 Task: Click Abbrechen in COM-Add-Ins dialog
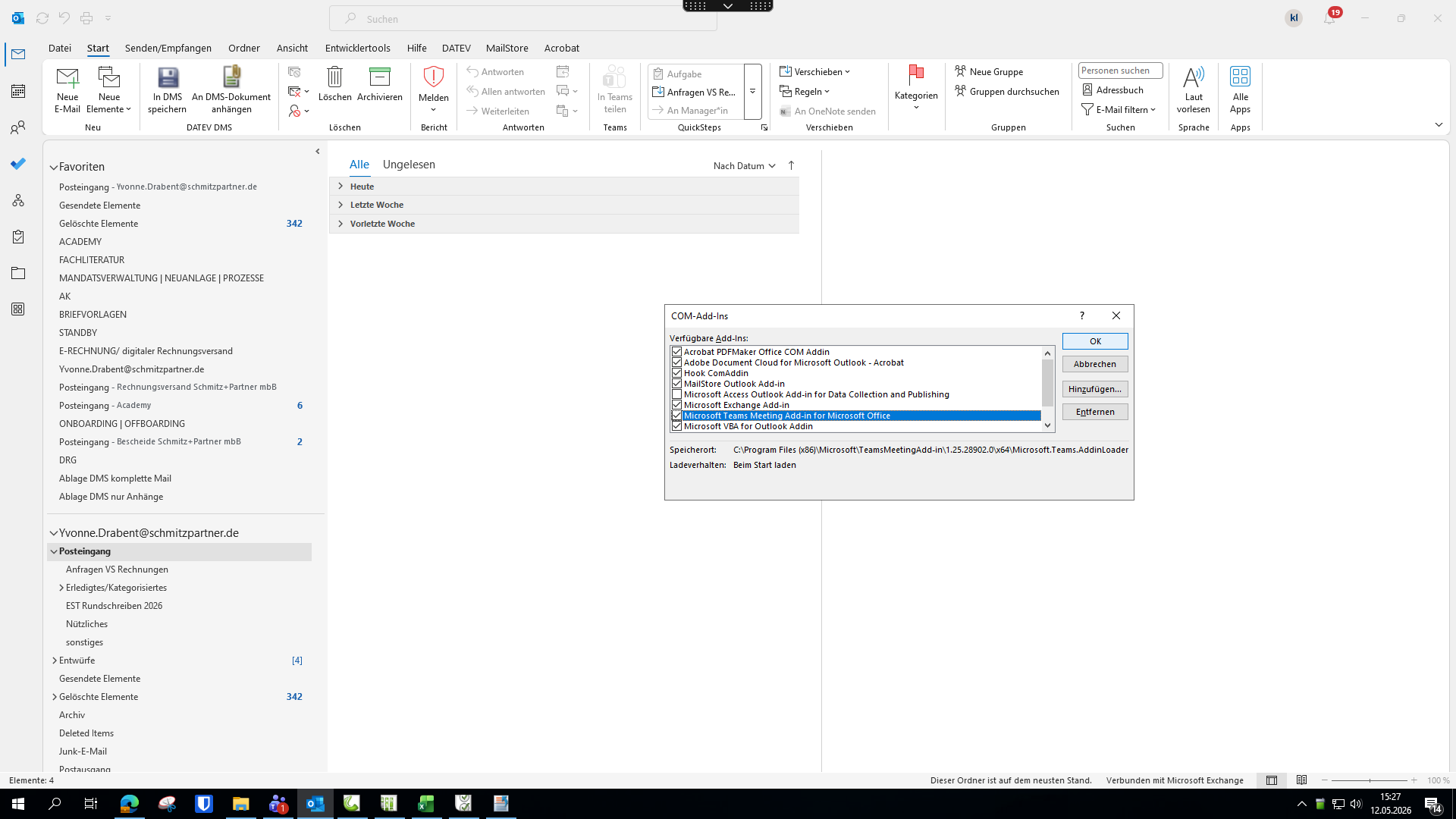click(1095, 364)
